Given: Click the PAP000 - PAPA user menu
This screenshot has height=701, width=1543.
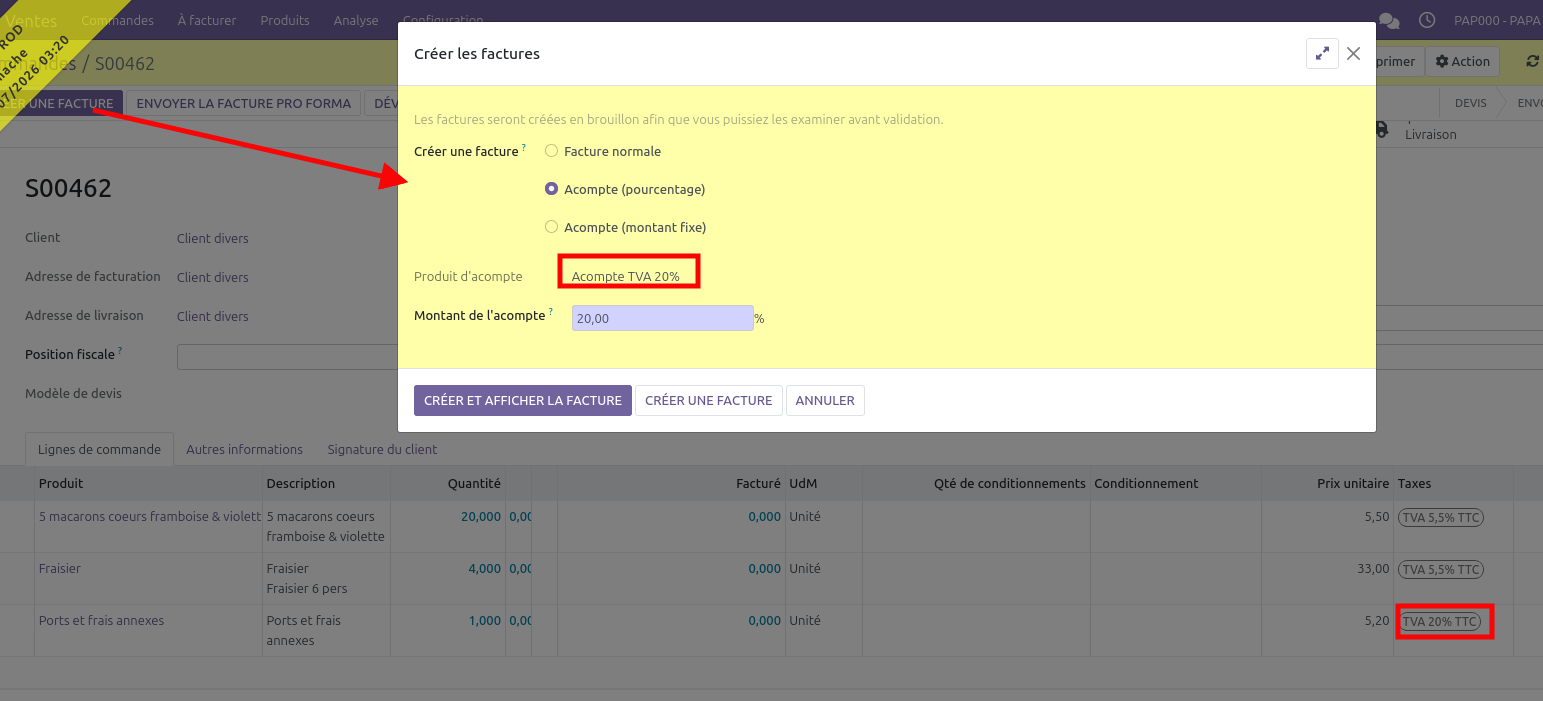Looking at the screenshot, I should pyautogui.click(x=1497, y=20).
